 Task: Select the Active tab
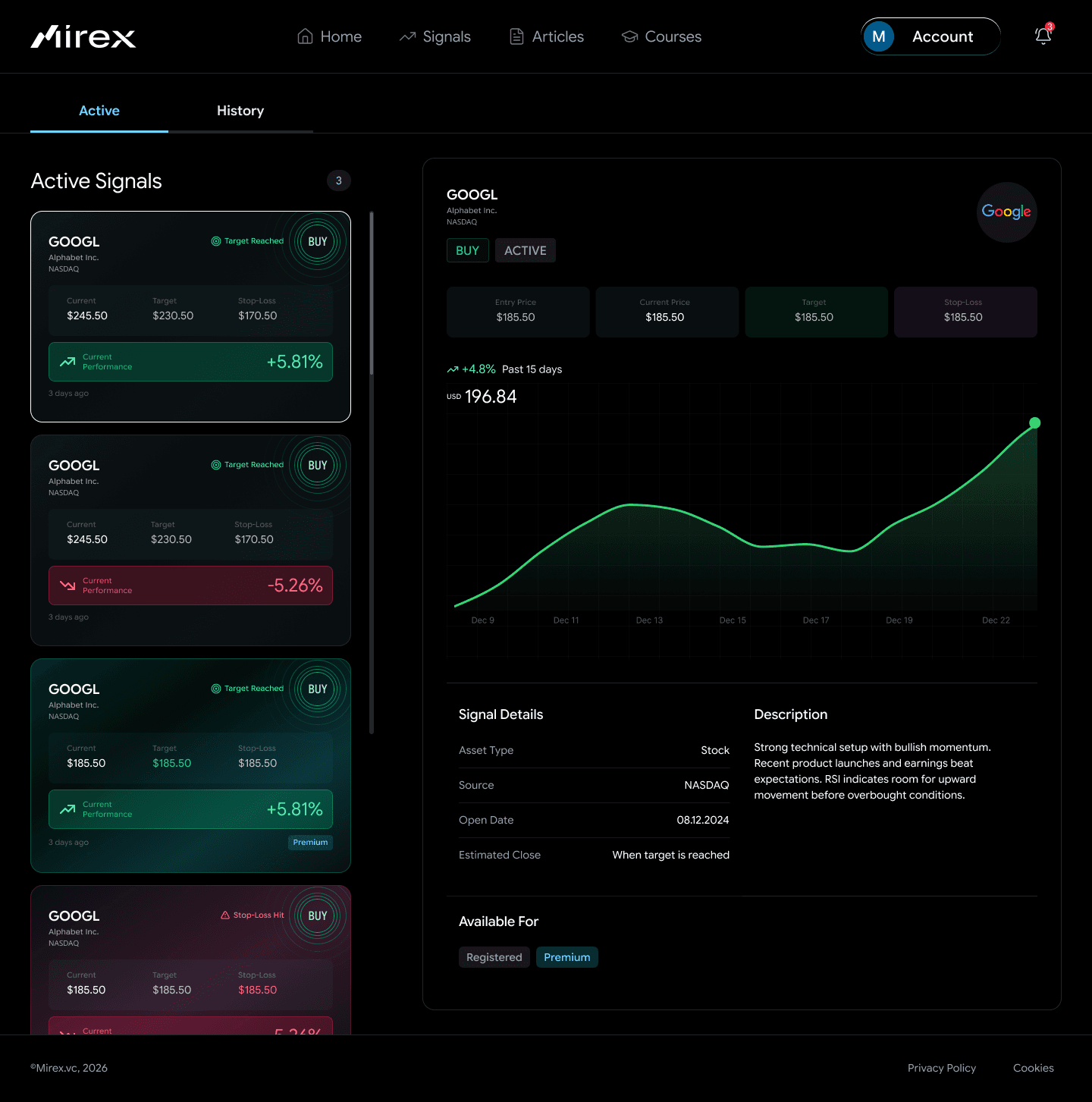[x=99, y=111]
